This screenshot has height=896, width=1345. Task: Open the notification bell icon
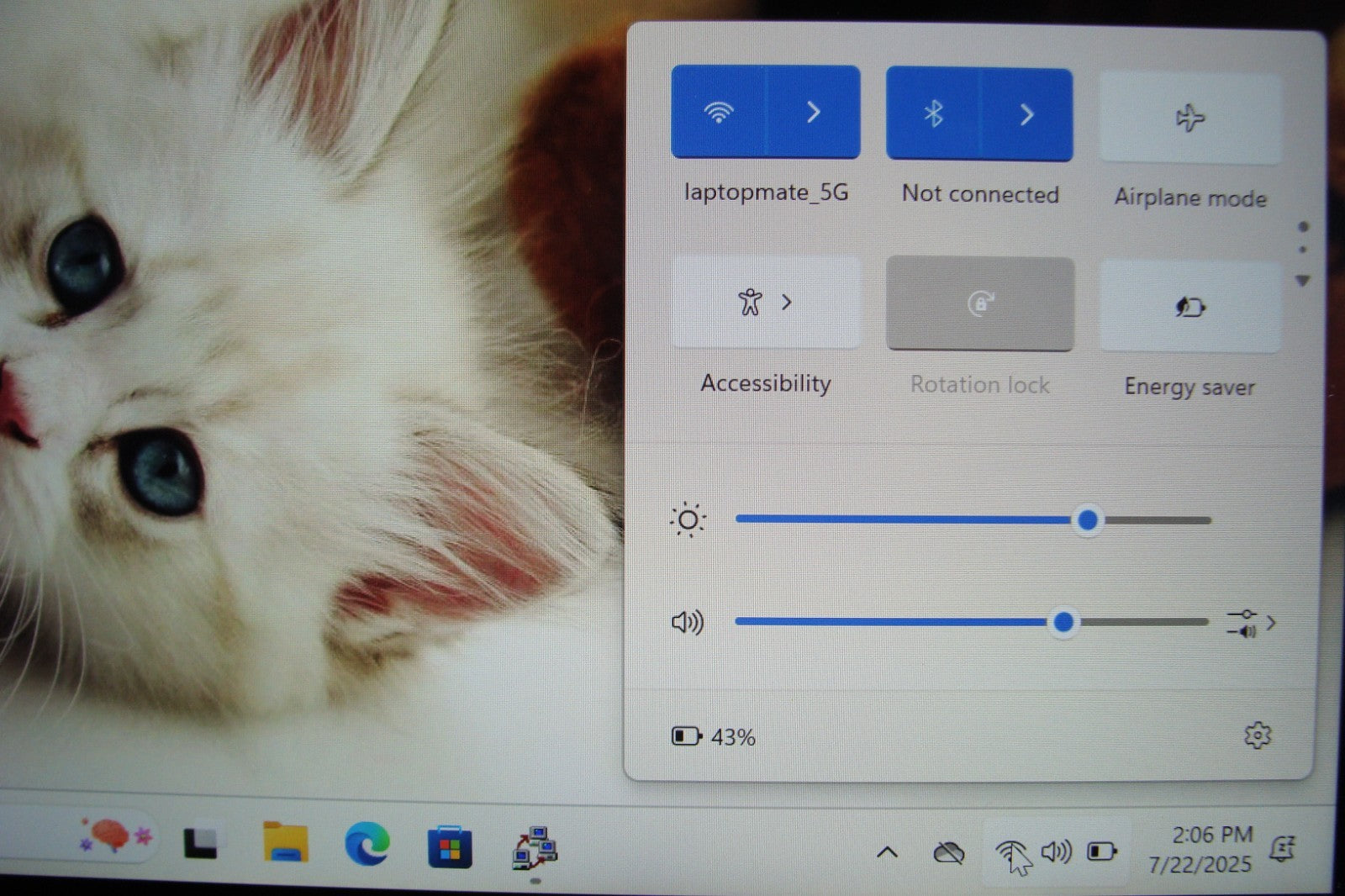coord(1283,850)
